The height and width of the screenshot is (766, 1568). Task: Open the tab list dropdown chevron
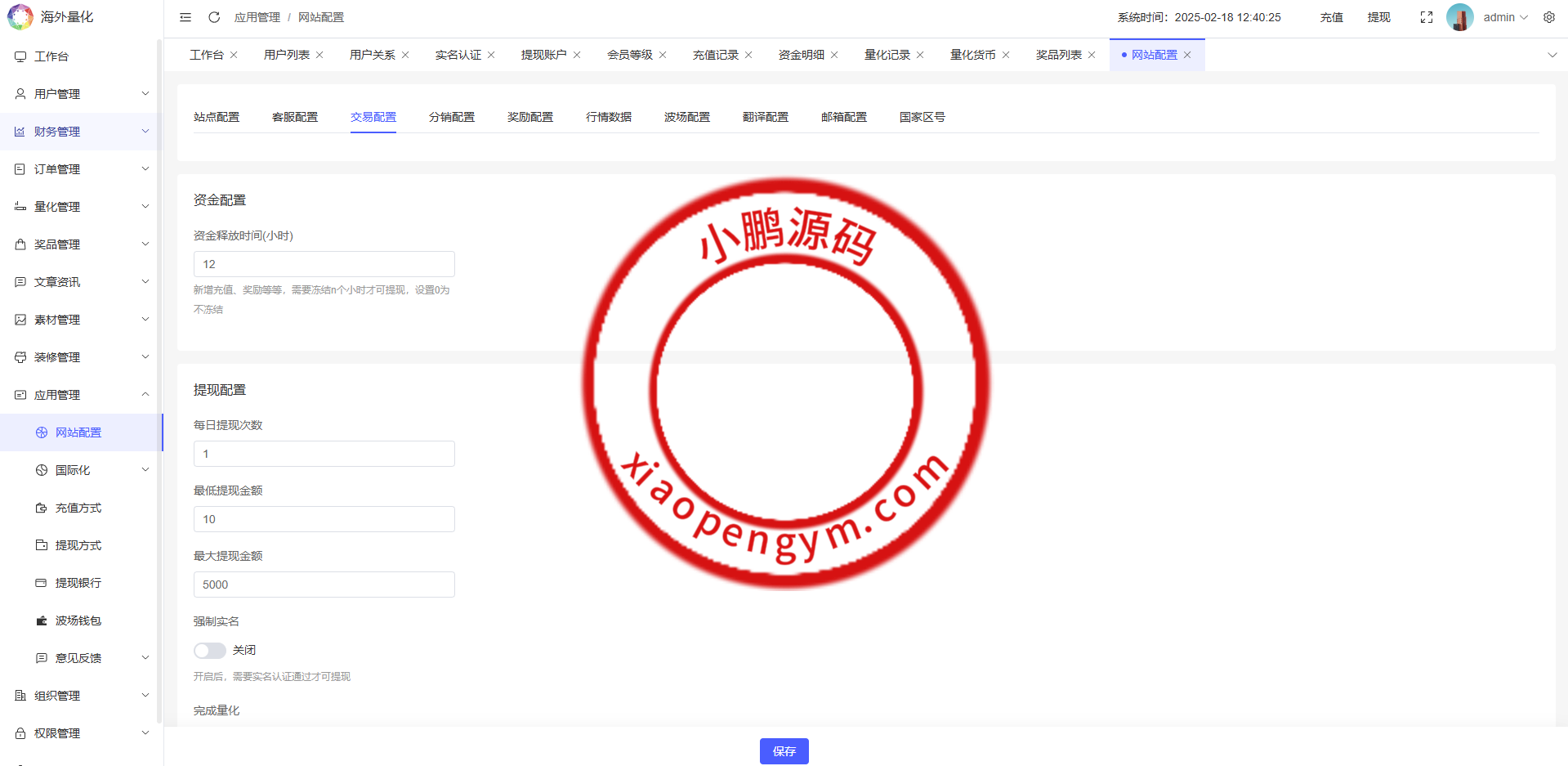click(1552, 55)
